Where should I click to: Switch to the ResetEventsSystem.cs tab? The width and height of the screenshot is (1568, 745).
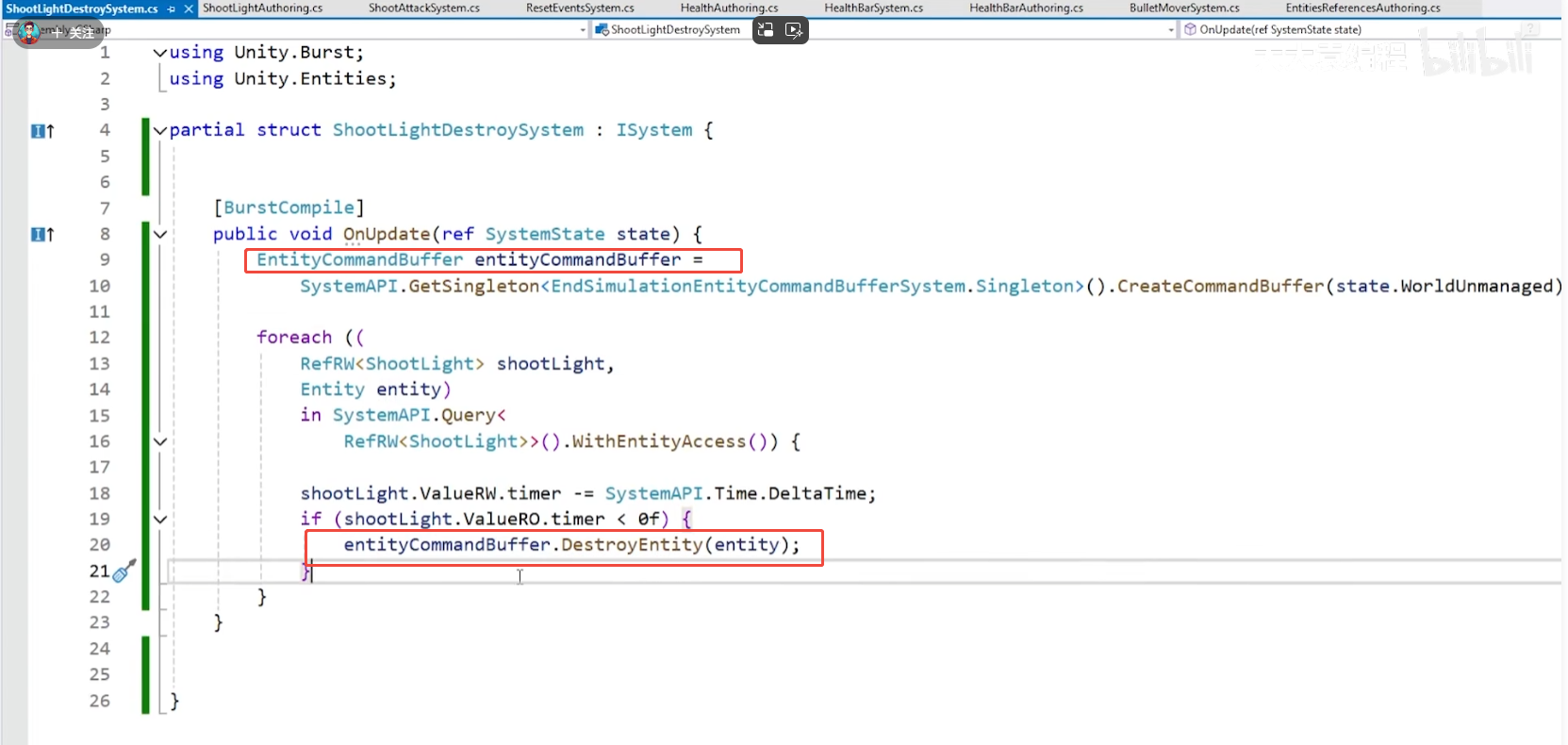580,8
